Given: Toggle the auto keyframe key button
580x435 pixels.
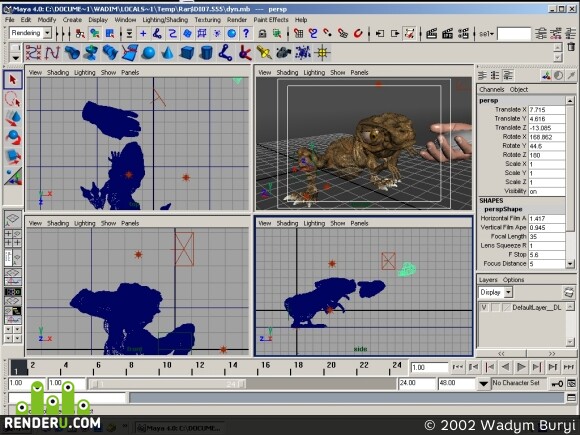Looking at the screenshot, I should (x=557, y=384).
